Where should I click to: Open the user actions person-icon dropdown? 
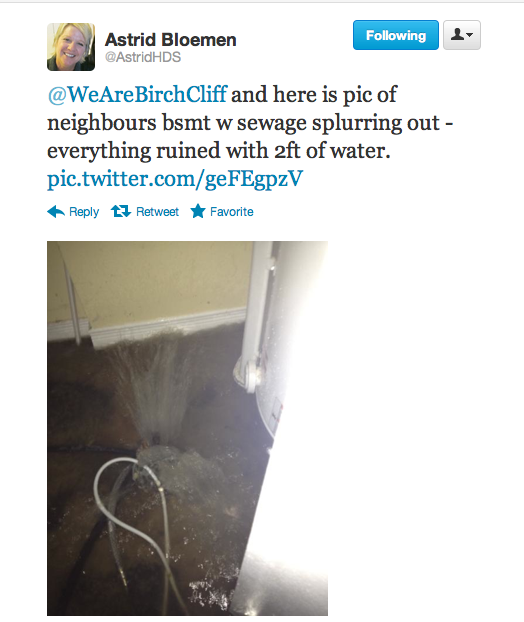point(462,35)
